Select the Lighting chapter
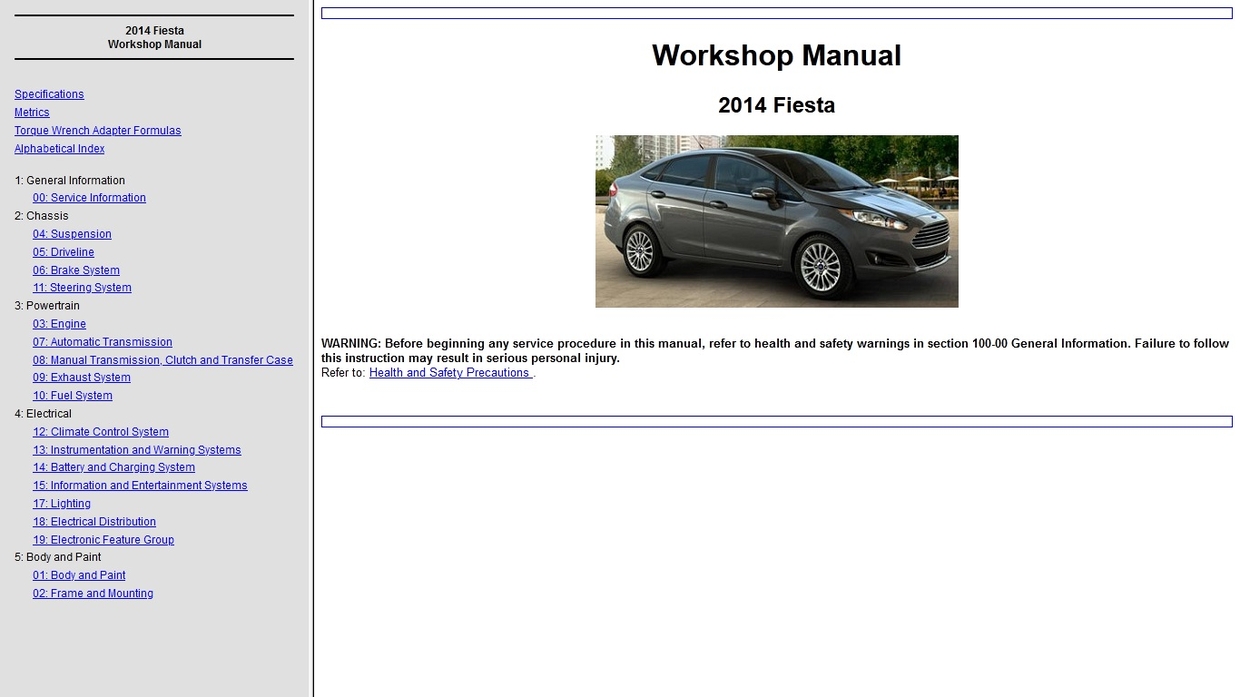 pos(61,503)
